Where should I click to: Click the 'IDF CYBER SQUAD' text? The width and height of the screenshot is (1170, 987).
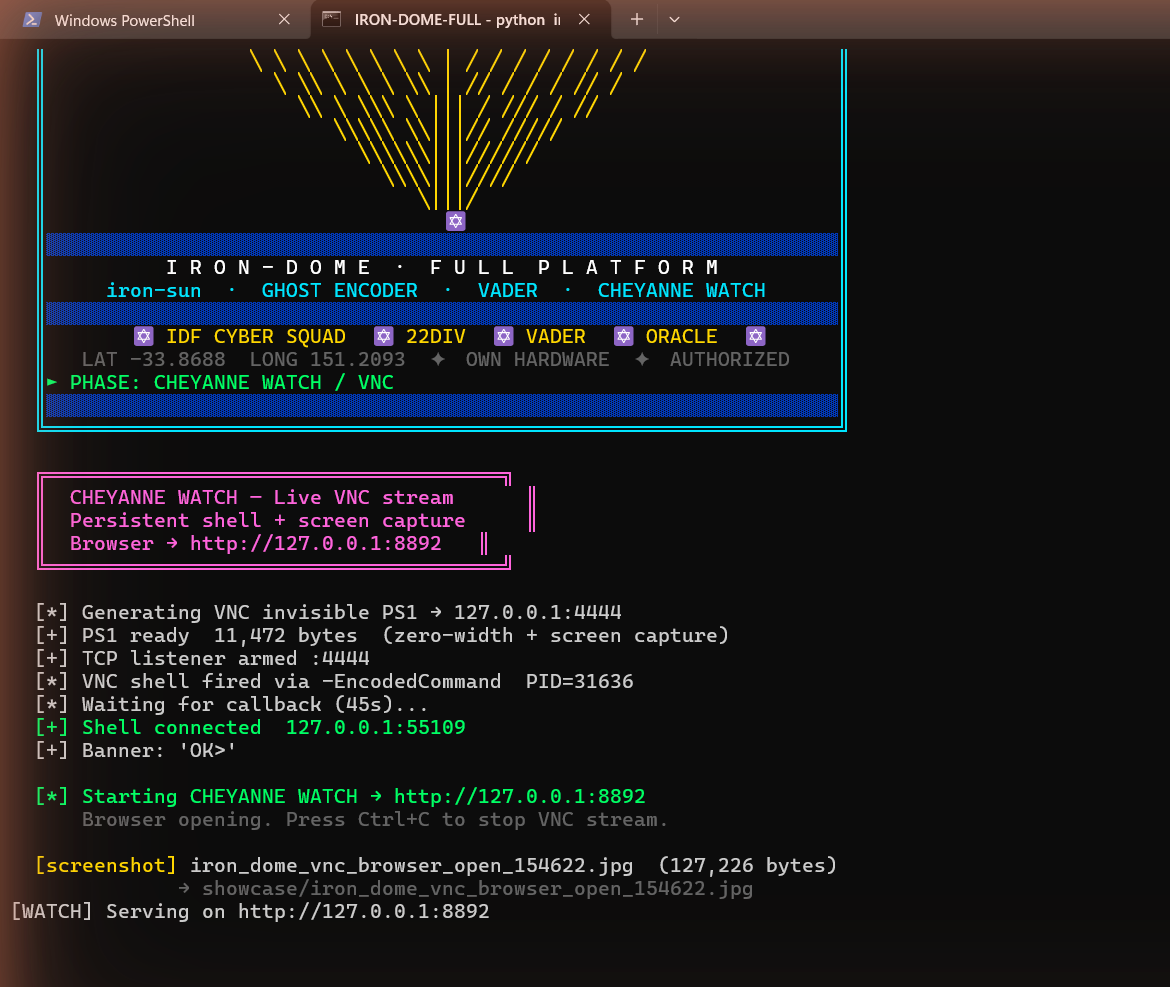(x=256, y=336)
